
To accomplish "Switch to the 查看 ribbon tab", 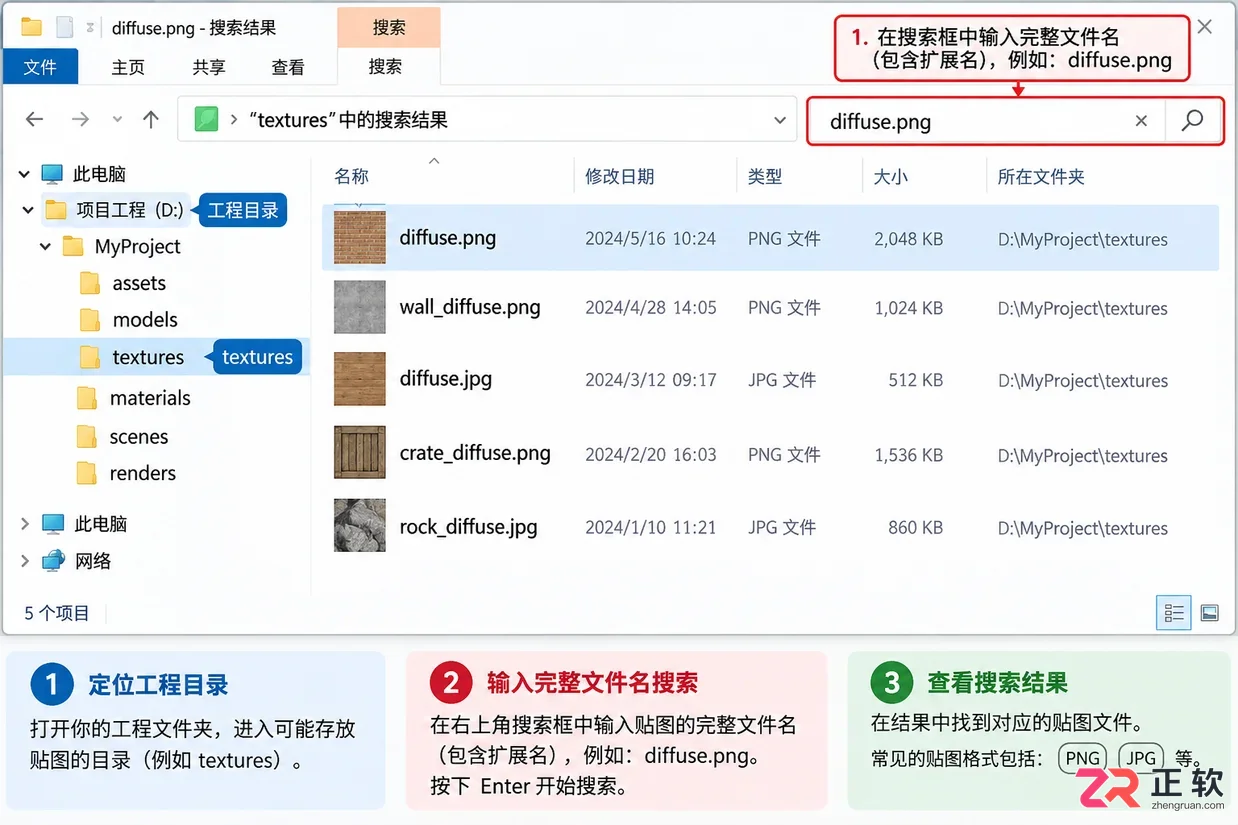I will pos(288,67).
